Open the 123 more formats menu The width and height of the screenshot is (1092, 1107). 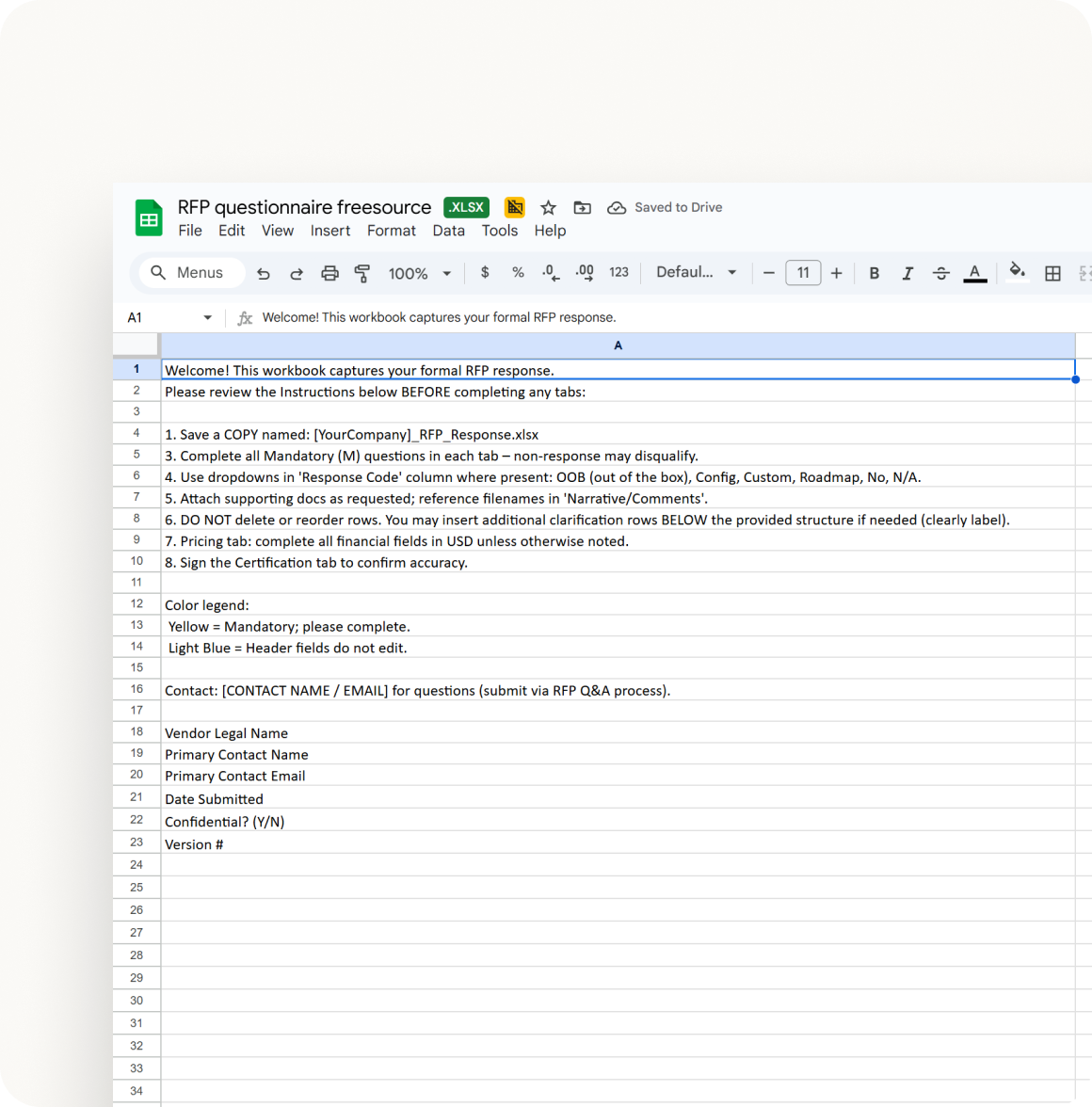point(619,273)
